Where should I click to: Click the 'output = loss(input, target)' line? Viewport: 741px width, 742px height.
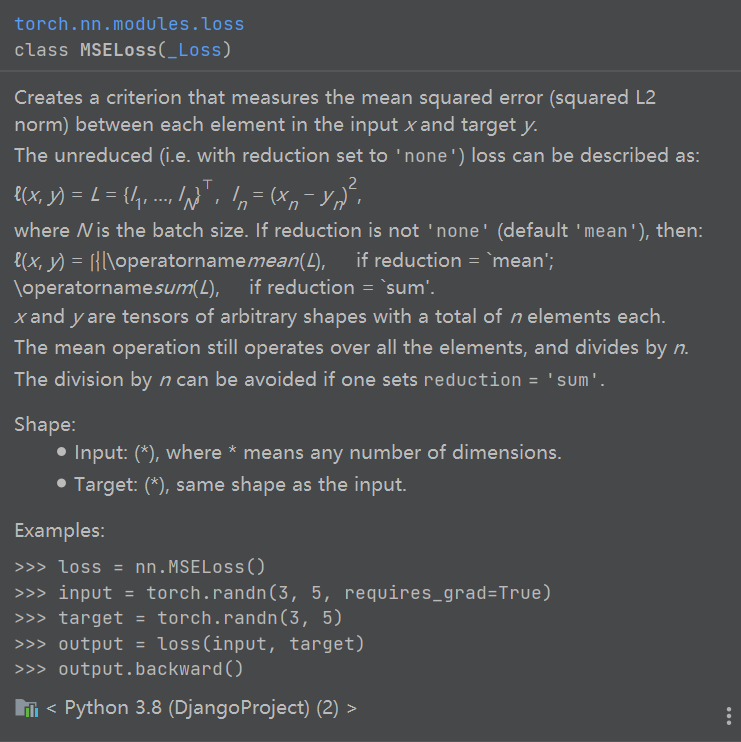[x=211, y=643]
